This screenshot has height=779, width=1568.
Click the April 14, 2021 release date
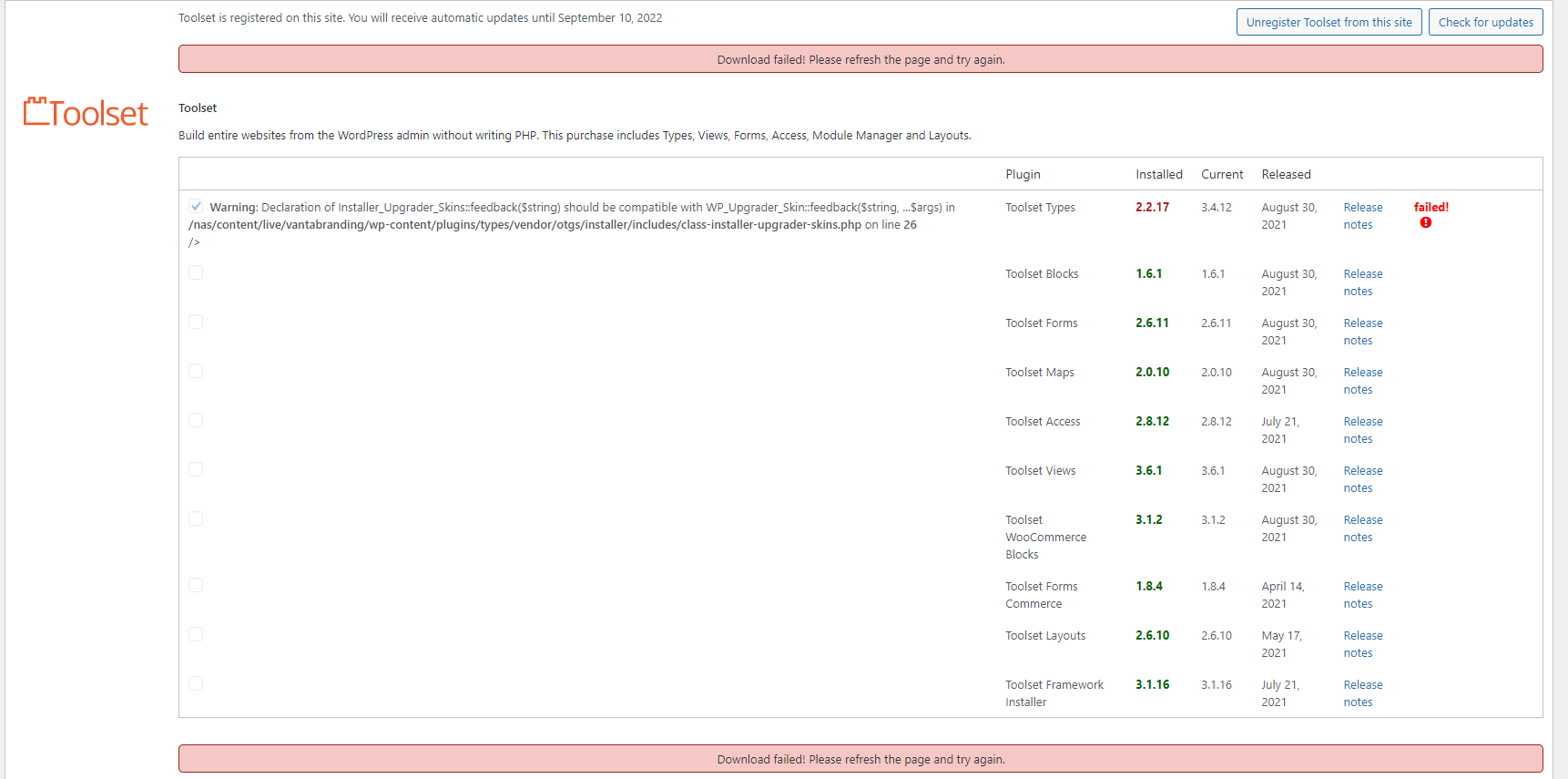point(1282,595)
